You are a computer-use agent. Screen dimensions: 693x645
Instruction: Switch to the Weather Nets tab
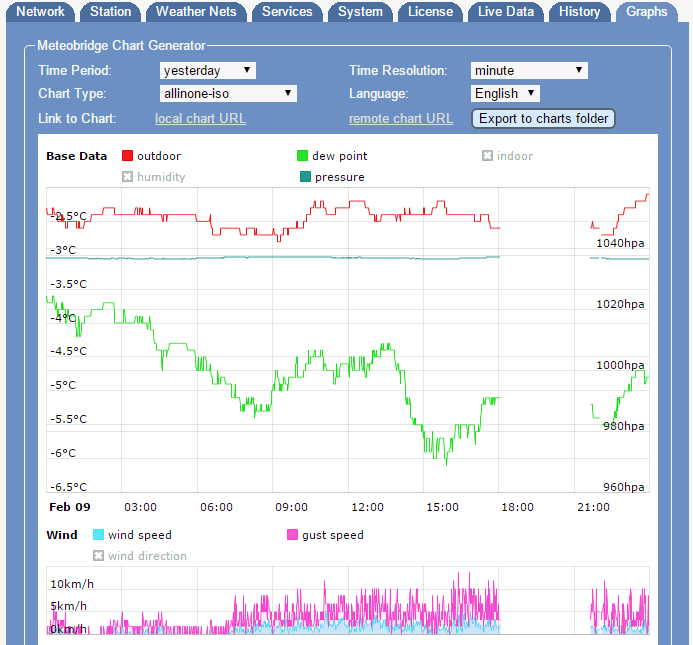point(196,11)
